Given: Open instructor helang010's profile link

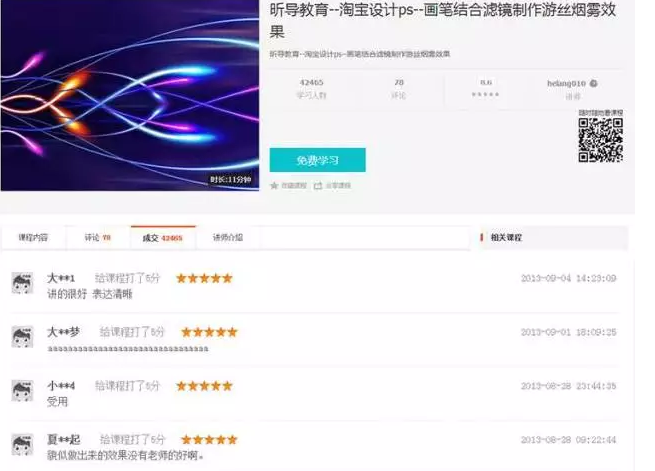Looking at the screenshot, I should (x=567, y=83).
